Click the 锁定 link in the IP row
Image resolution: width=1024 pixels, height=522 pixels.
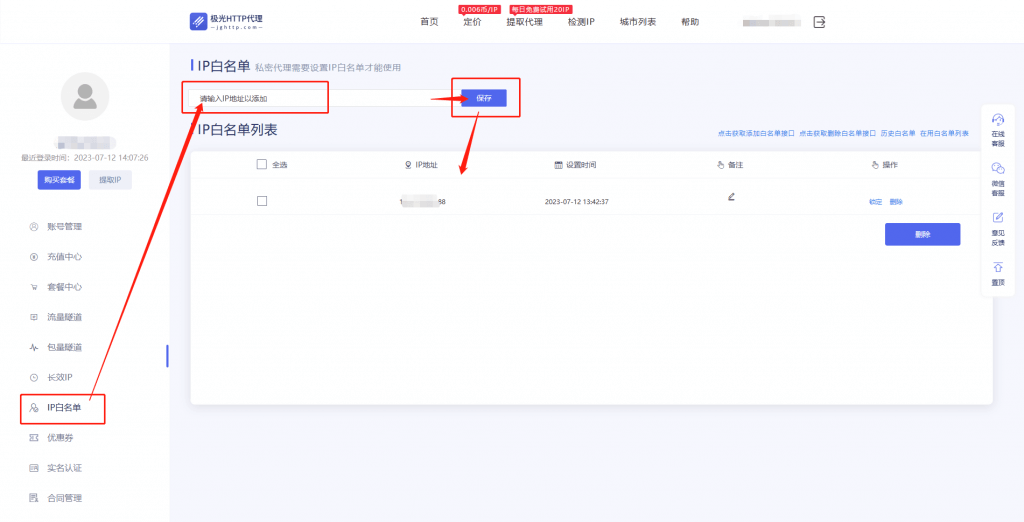pyautogui.click(x=875, y=202)
